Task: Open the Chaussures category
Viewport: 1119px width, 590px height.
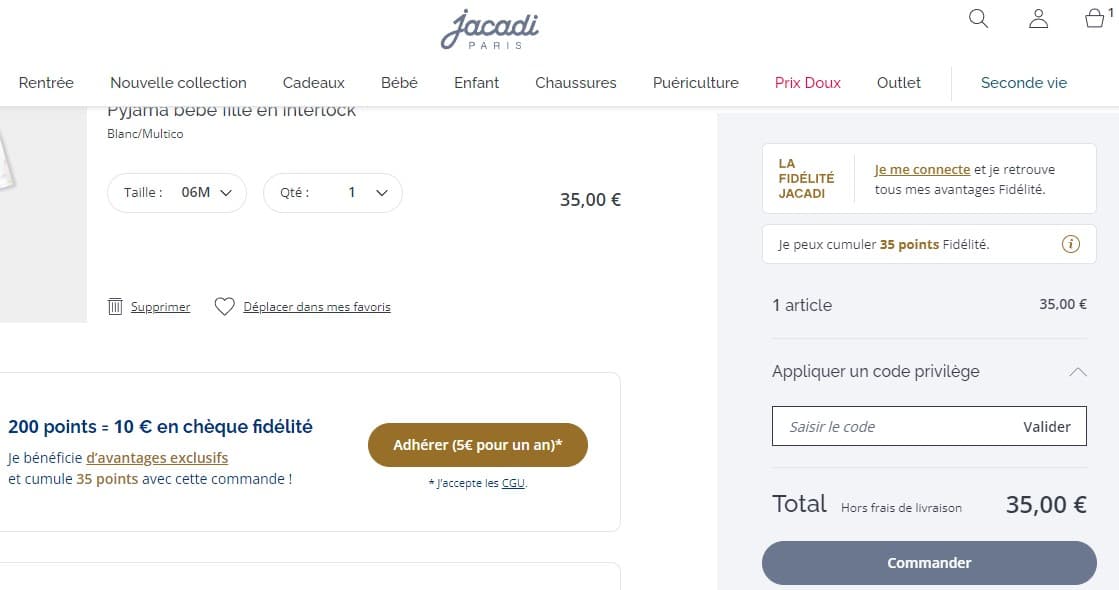Action: pos(575,83)
